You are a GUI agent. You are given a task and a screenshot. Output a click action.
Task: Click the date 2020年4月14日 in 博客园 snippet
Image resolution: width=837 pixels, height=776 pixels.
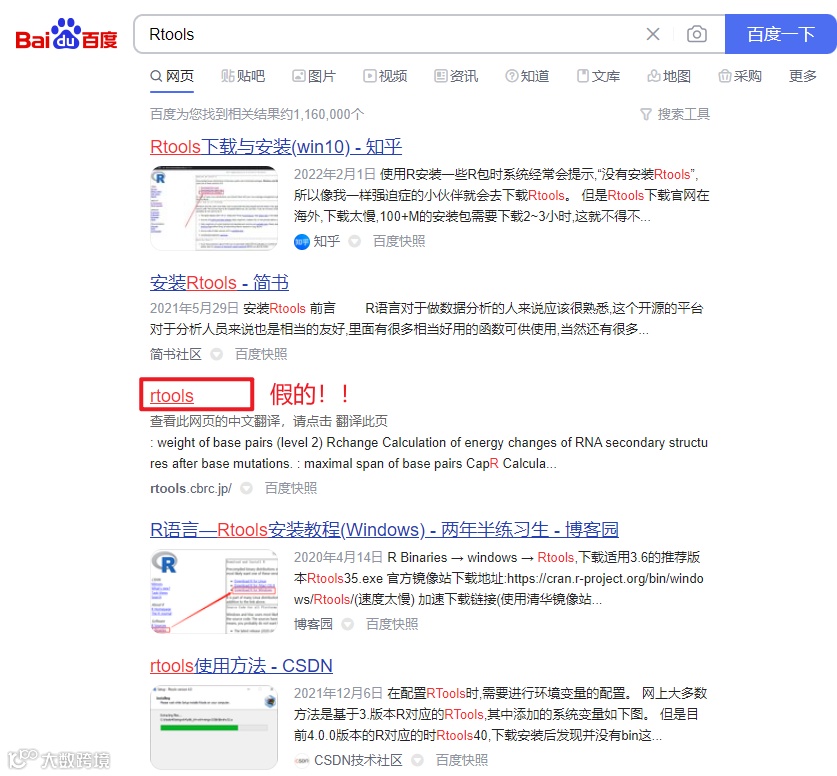pyautogui.click(x=338, y=557)
